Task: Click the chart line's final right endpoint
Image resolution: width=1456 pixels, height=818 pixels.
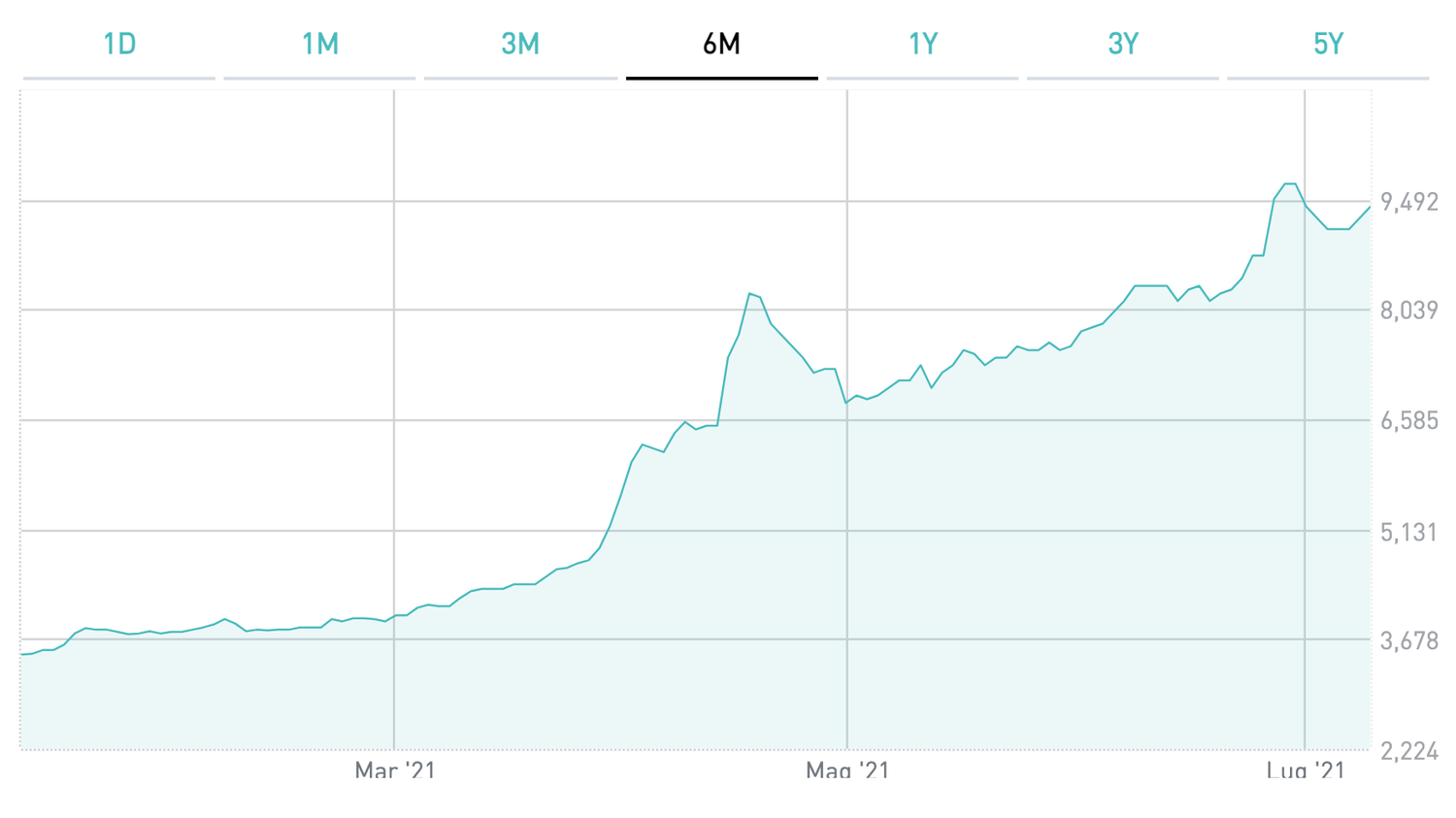Action: click(1370, 207)
